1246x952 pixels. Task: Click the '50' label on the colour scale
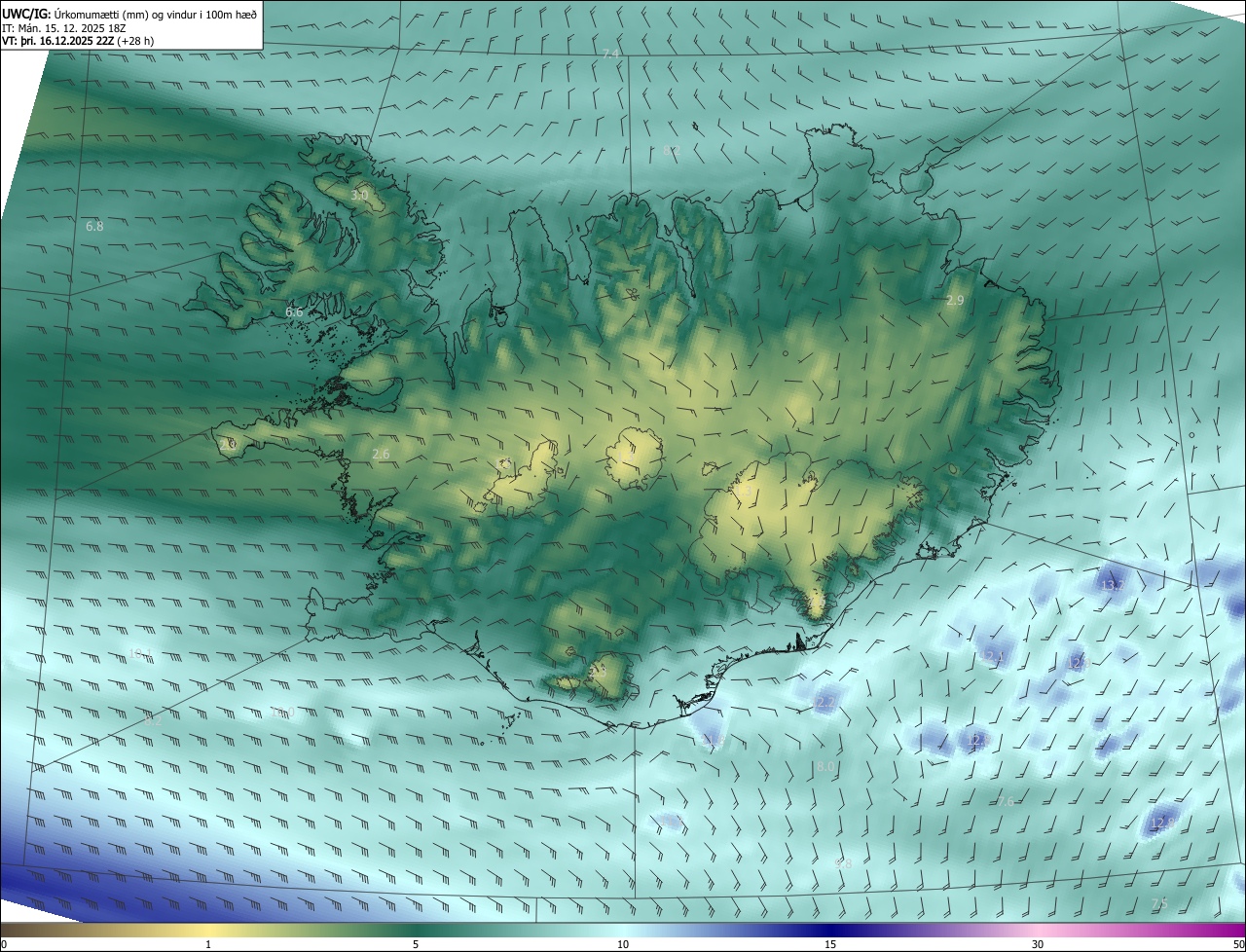1238,944
